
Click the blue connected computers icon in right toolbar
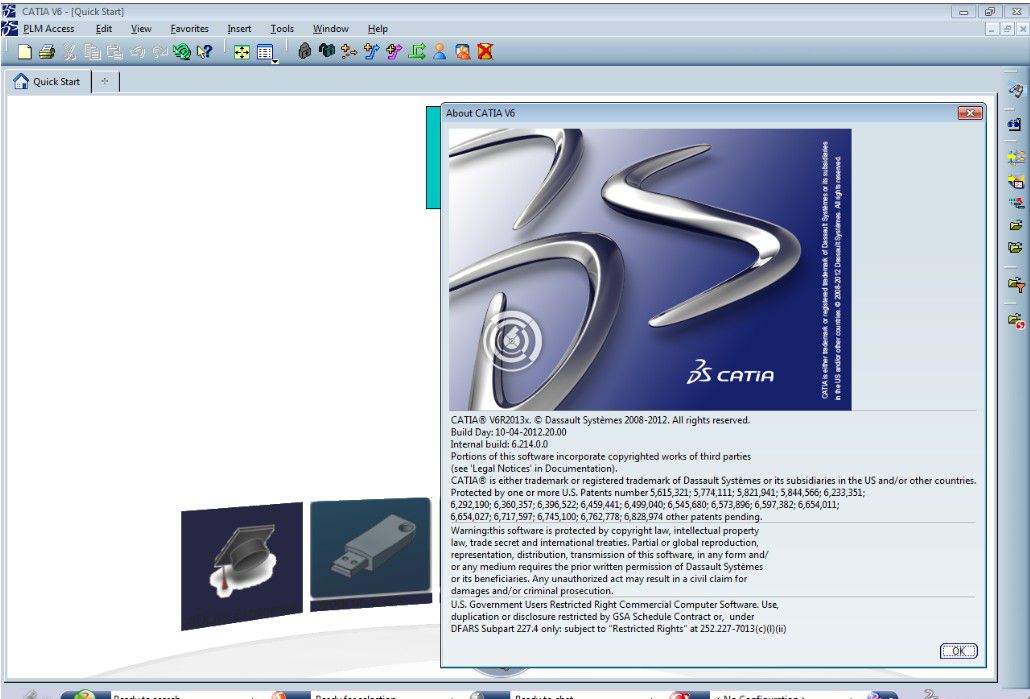(1016, 124)
